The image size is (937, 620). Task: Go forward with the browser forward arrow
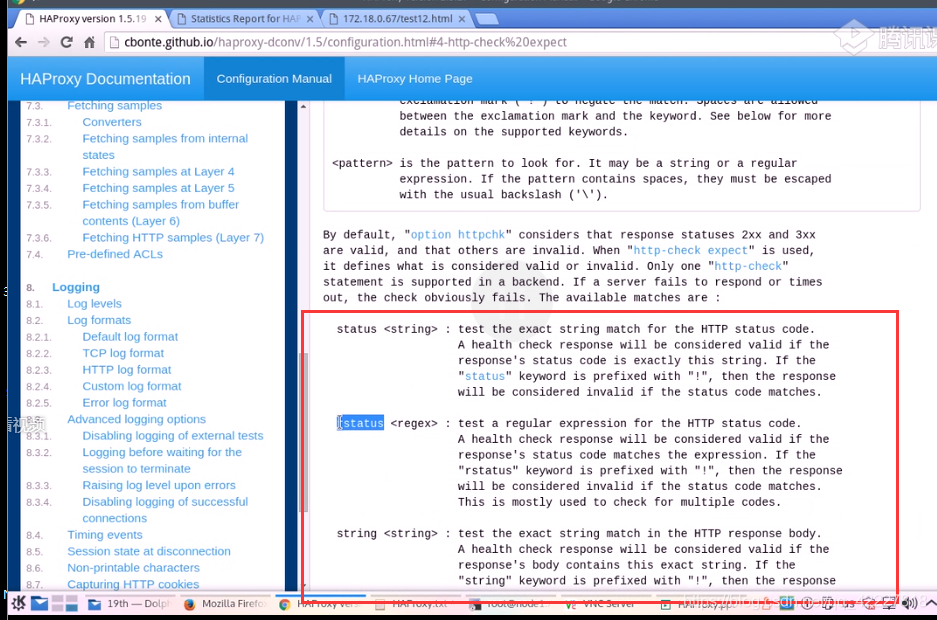44,42
